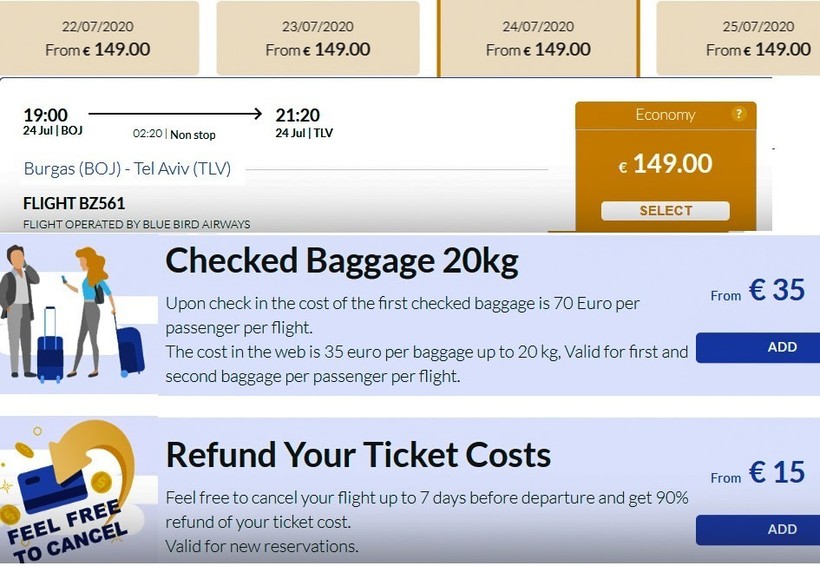This screenshot has height=566, width=820.
Task: Click the Burgas (BOJ) - Tel Aviv (TLV) route
Action: (x=127, y=169)
